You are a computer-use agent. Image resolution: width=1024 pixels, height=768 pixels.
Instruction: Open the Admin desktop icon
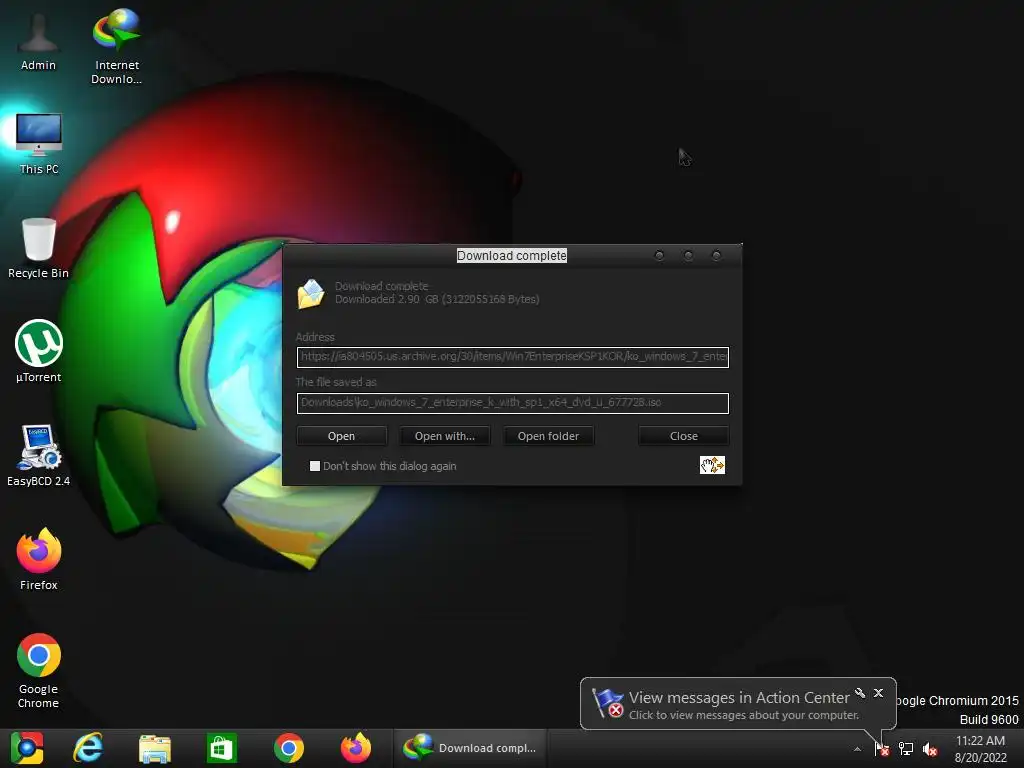click(x=38, y=40)
